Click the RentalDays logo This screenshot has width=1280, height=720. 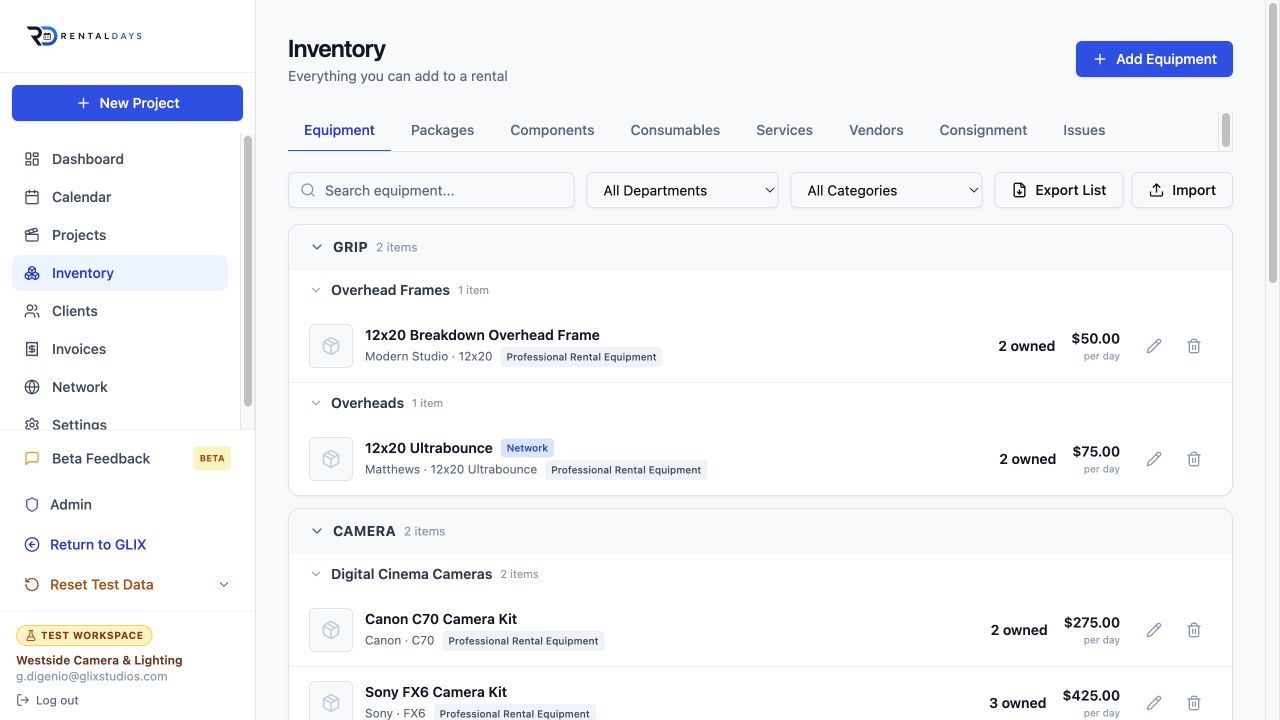[x=84, y=36]
